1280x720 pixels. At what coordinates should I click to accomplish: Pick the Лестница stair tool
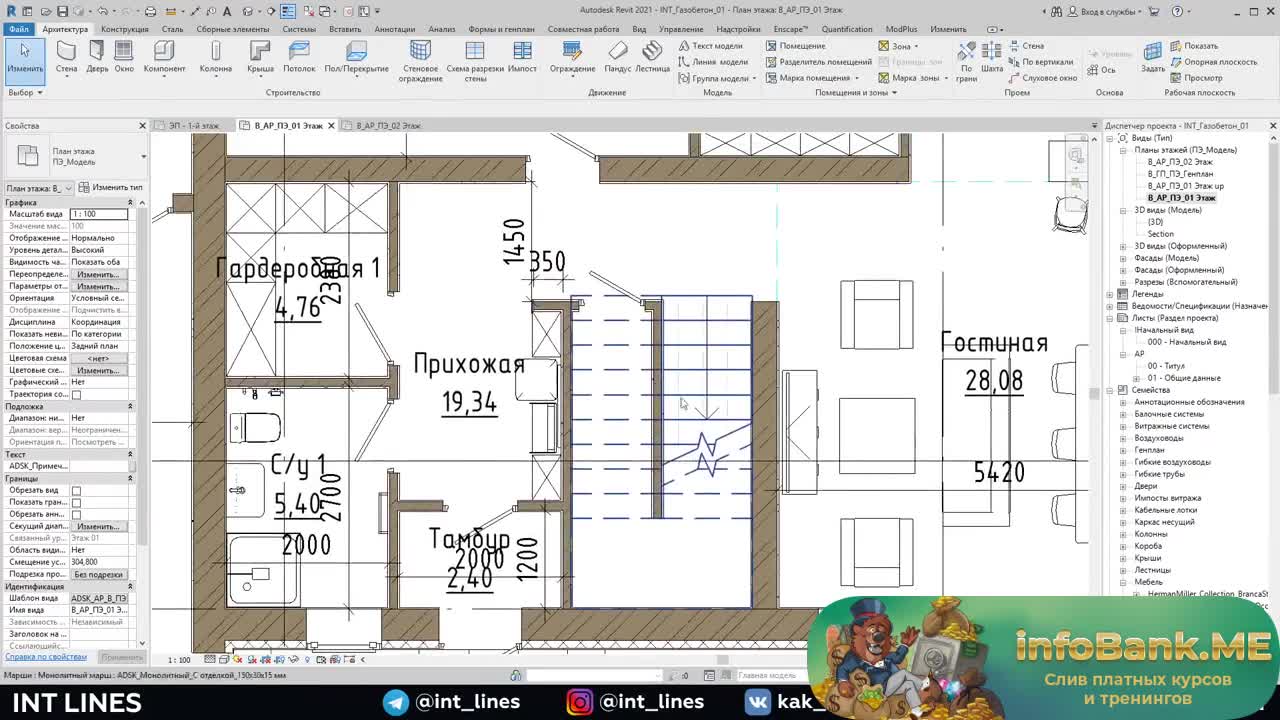coord(652,57)
